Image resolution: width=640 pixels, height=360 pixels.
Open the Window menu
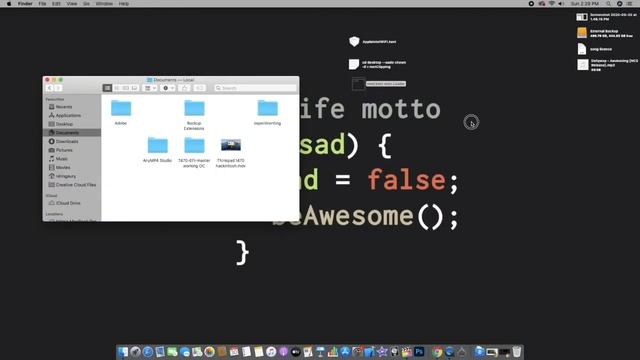tap(104, 4)
